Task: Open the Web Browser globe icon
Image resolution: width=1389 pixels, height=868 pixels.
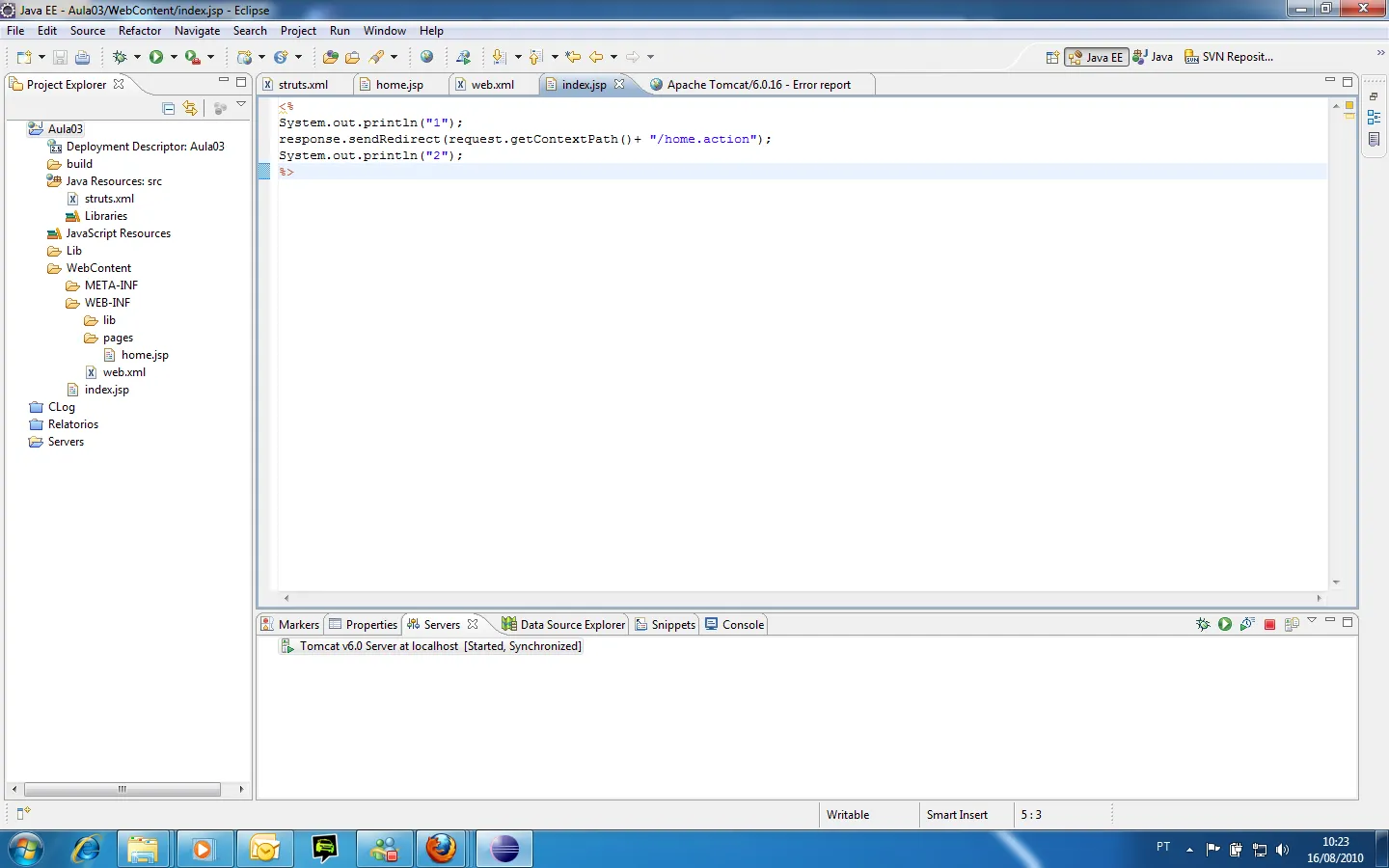Action: pos(426,57)
